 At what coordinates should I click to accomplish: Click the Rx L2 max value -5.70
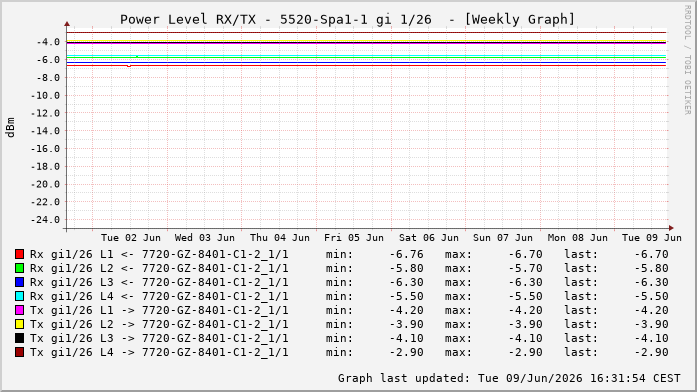point(525,268)
